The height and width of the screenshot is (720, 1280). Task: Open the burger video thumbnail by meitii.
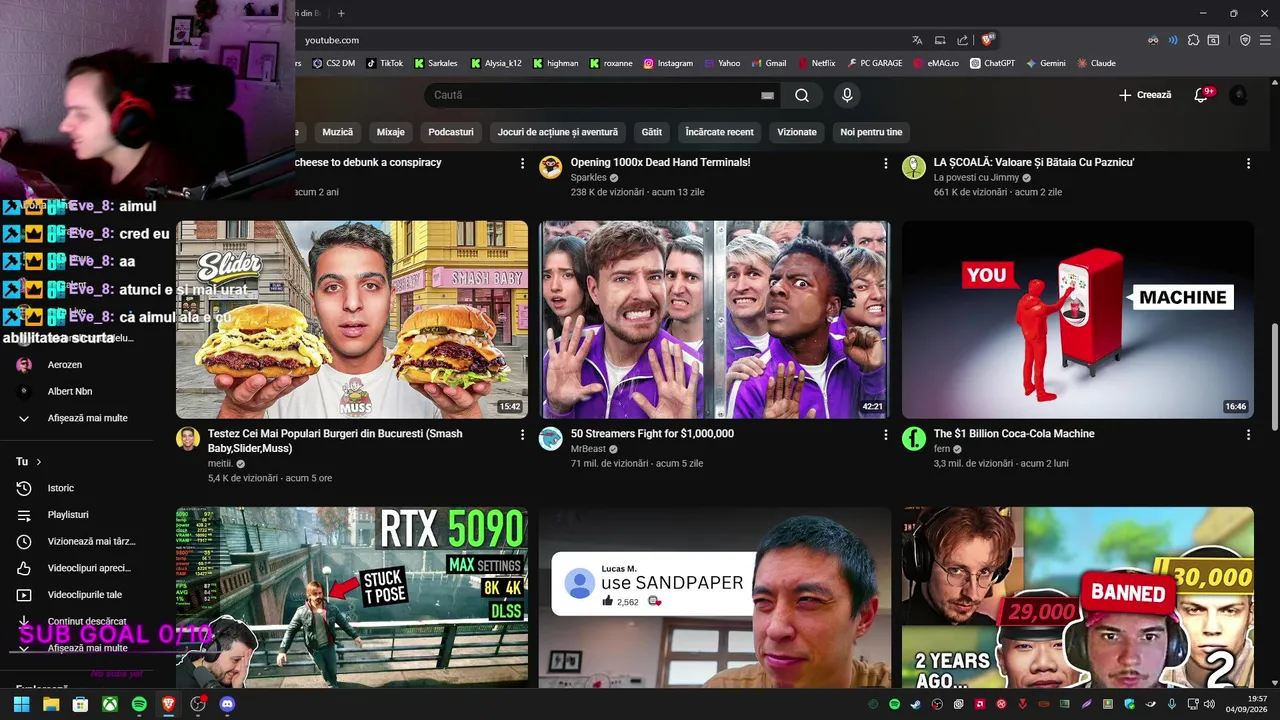(352, 319)
